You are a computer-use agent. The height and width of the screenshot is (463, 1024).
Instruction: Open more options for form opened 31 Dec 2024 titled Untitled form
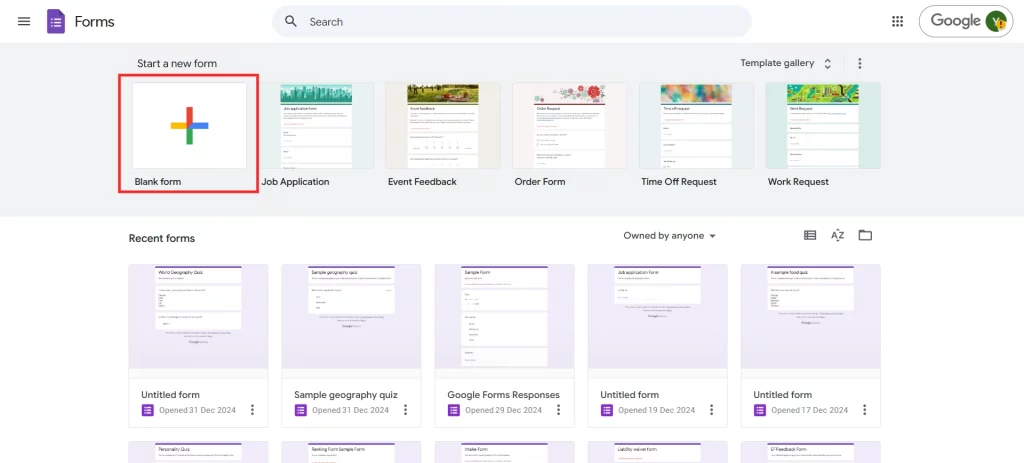click(253, 410)
